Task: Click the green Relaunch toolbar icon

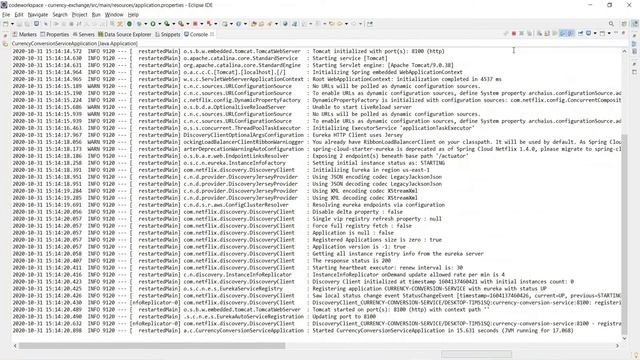Action: coord(129,24)
